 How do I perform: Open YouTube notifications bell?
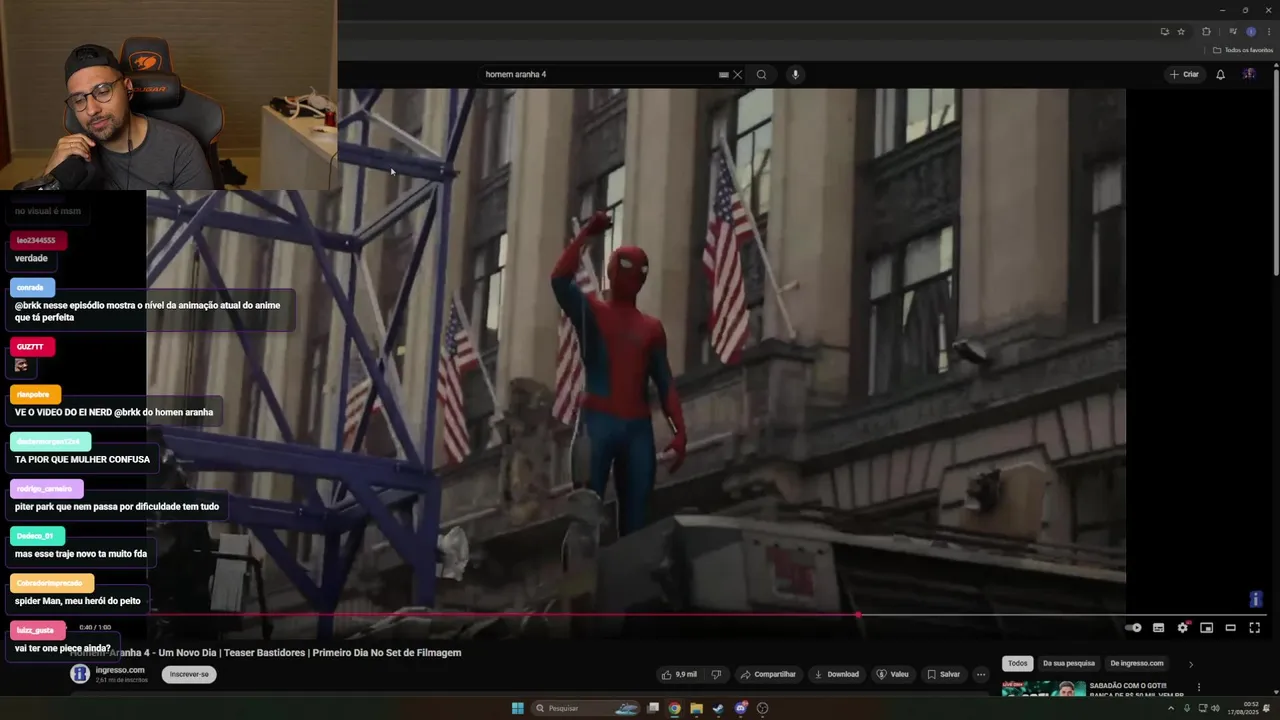pyautogui.click(x=1220, y=74)
